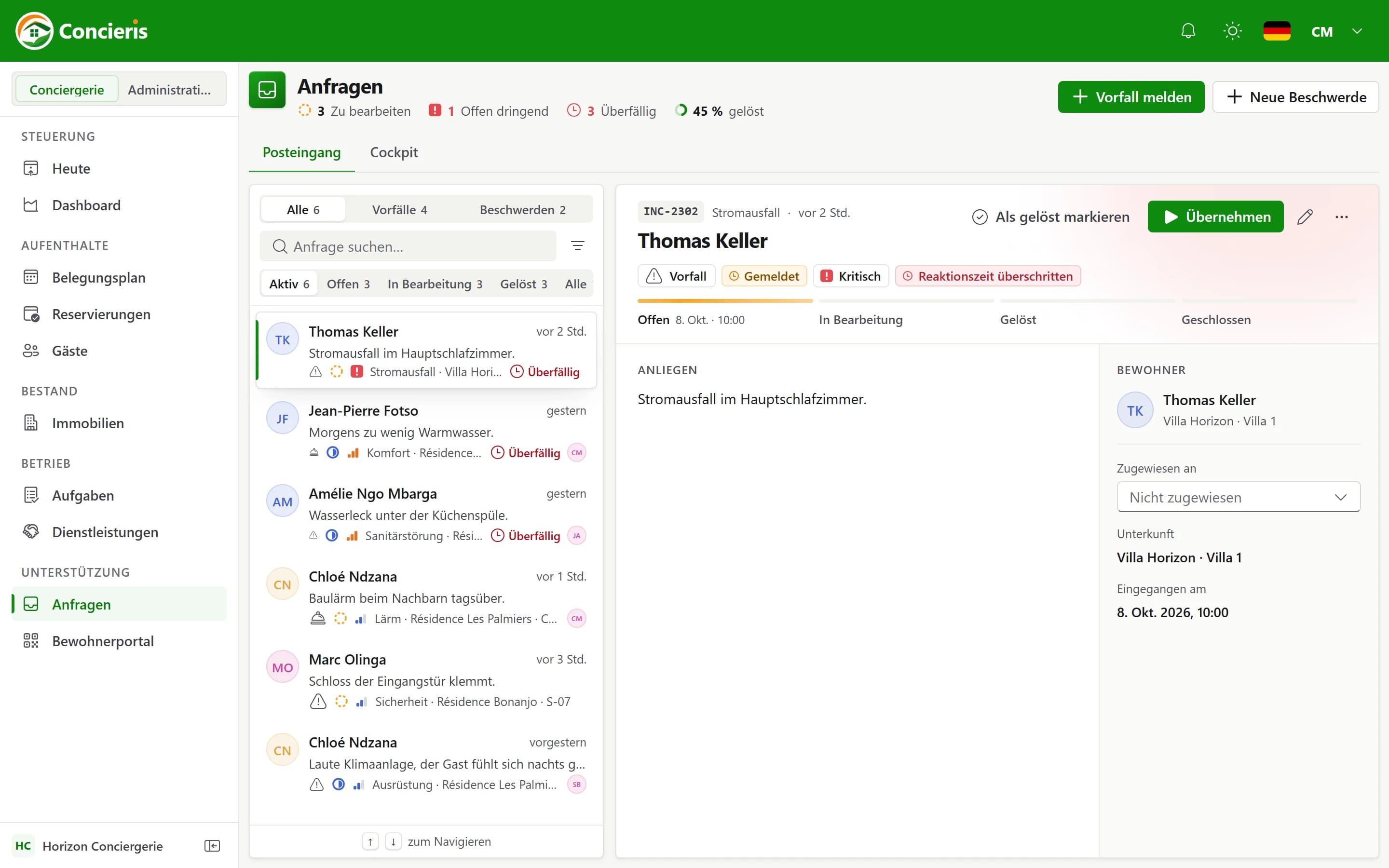Screen dimensions: 1389x868
Task: Mark request as gelöst
Action: [x=1050, y=217]
